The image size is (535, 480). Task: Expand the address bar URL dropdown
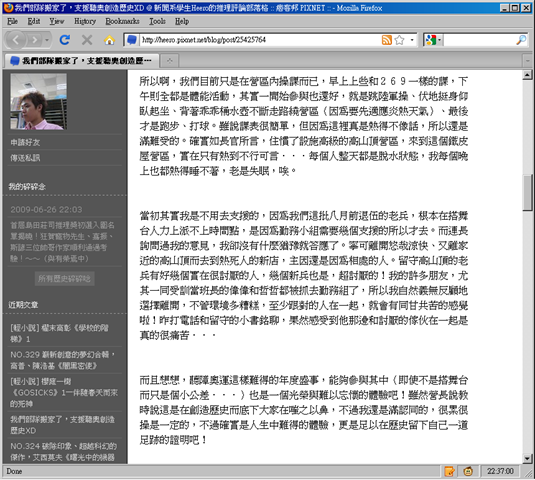[412, 40]
